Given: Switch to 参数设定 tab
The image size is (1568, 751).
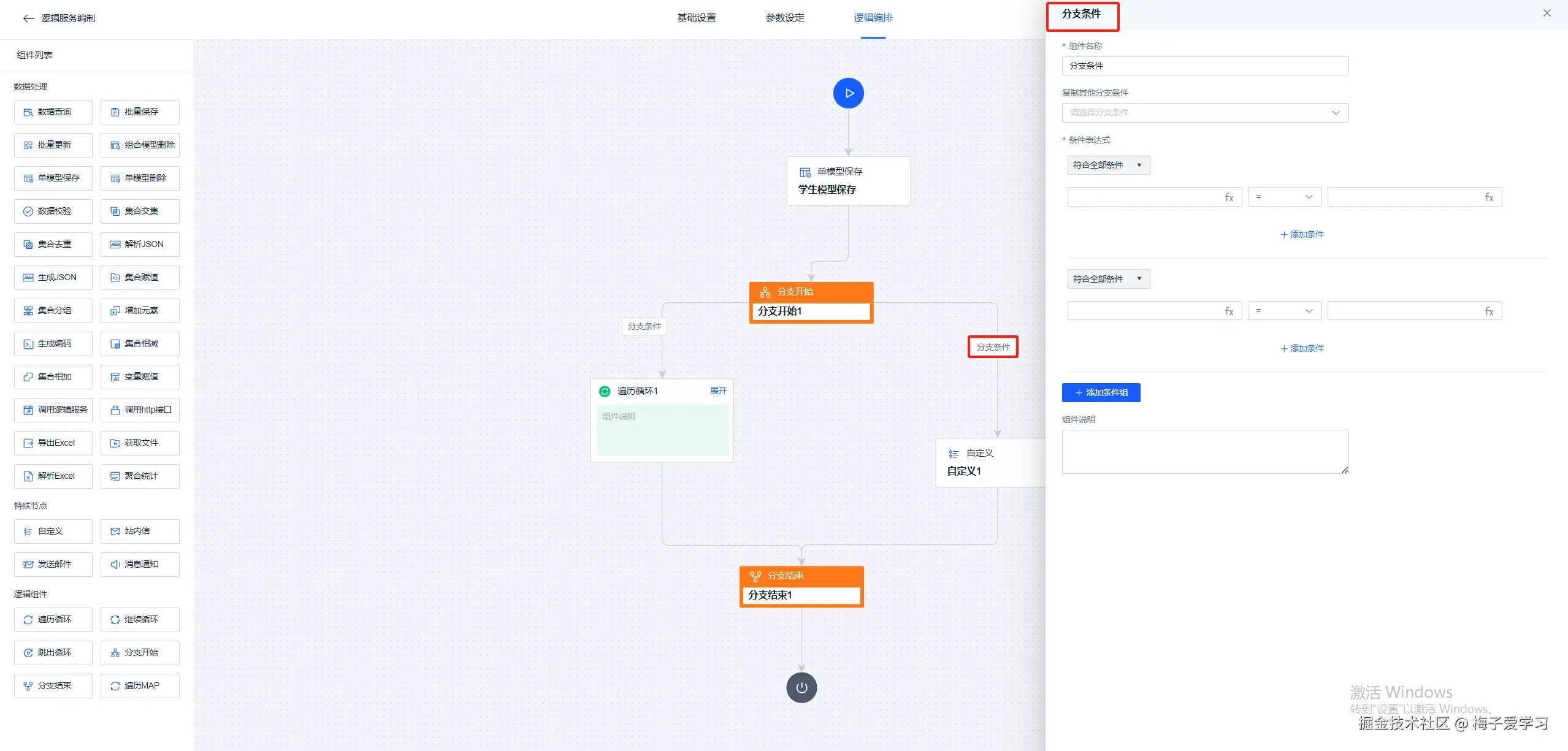Looking at the screenshot, I should [784, 18].
